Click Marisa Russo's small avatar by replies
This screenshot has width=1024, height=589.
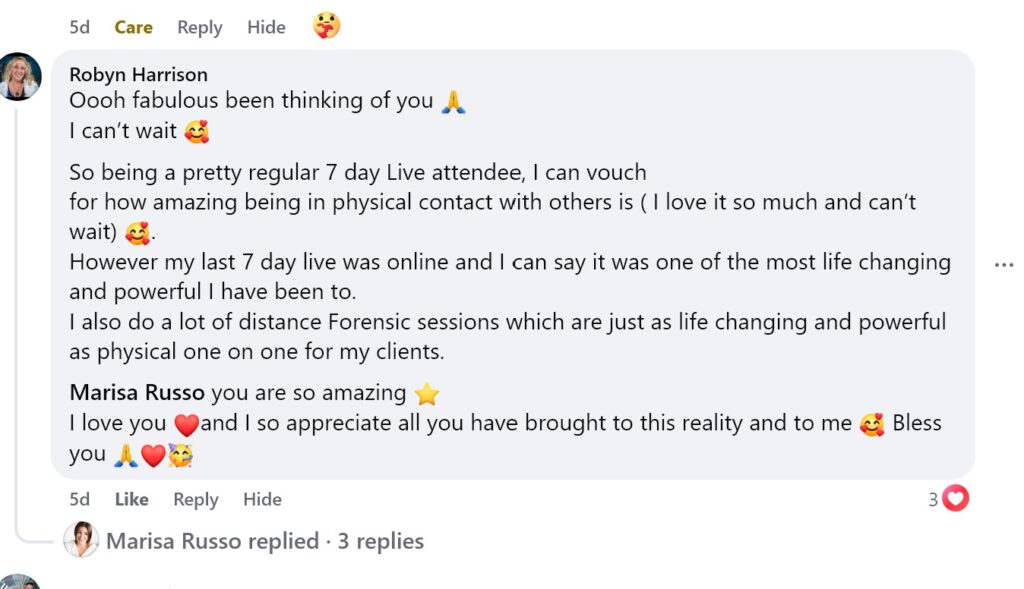pyautogui.click(x=81, y=541)
